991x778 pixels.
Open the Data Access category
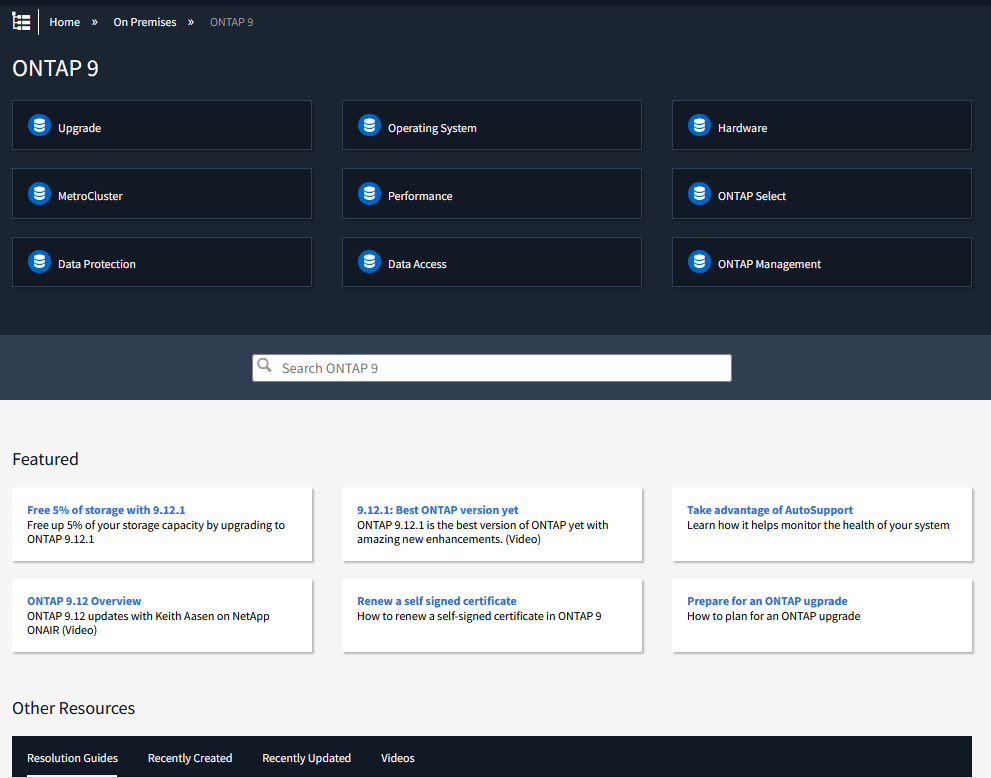[417, 264]
